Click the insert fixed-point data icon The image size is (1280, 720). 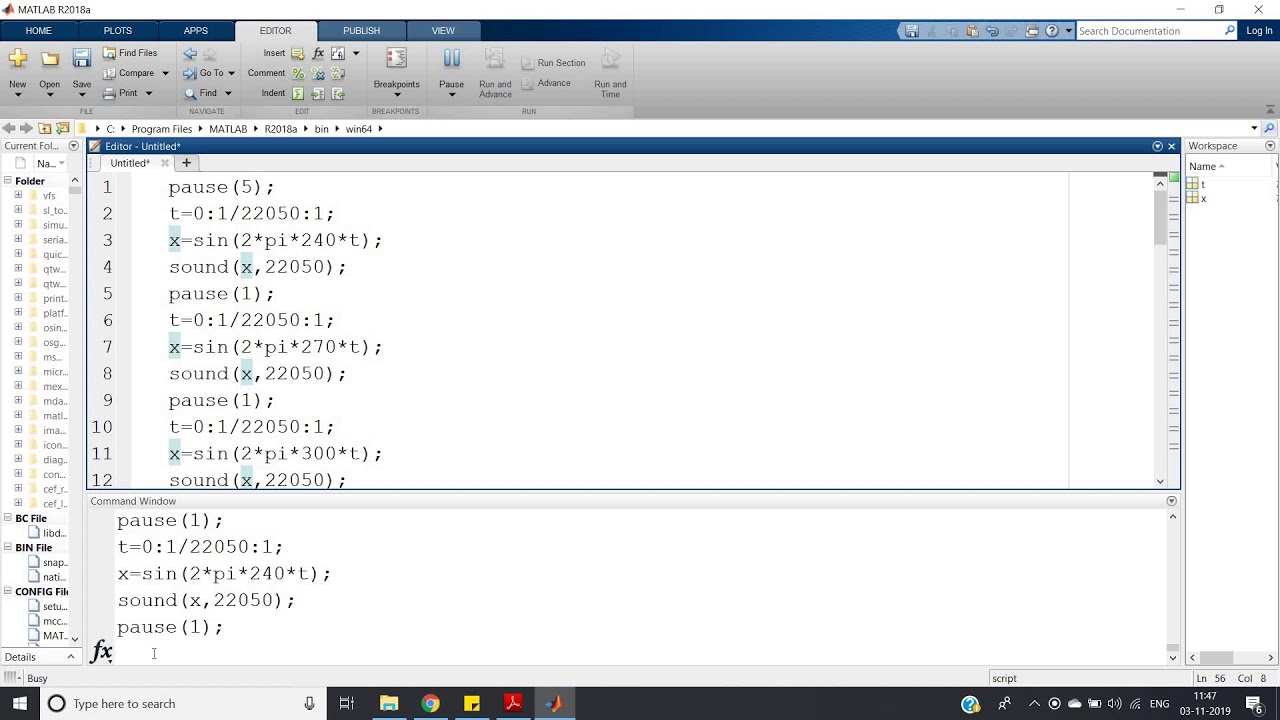pos(338,54)
